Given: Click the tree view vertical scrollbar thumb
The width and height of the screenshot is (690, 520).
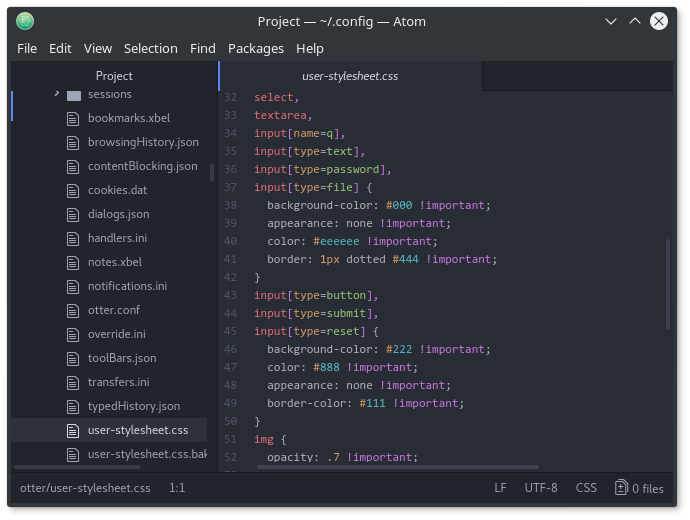Looking at the screenshot, I should [212, 172].
